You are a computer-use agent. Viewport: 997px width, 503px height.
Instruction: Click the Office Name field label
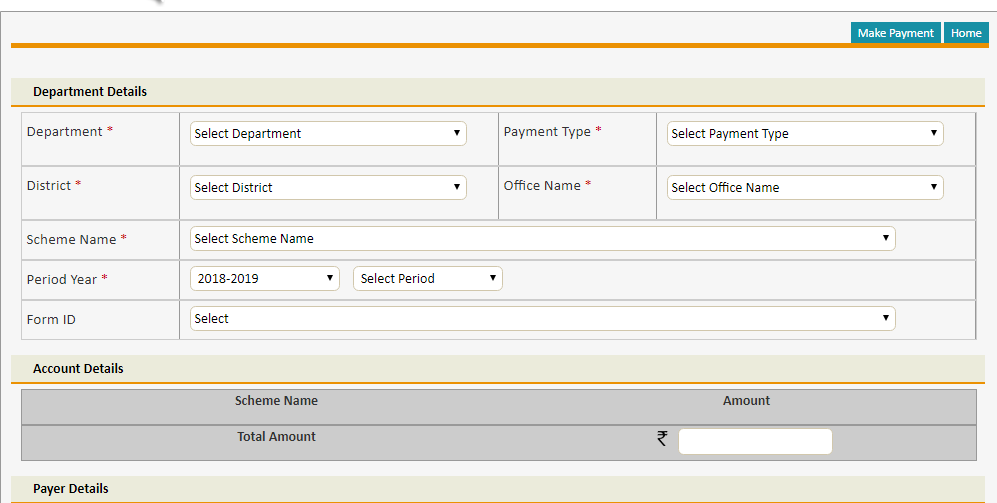(542, 185)
